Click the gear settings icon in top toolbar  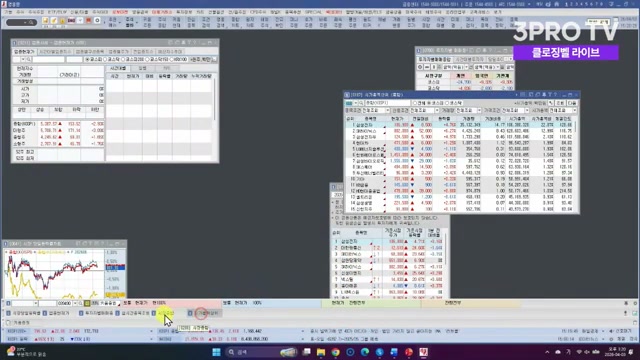97,20
